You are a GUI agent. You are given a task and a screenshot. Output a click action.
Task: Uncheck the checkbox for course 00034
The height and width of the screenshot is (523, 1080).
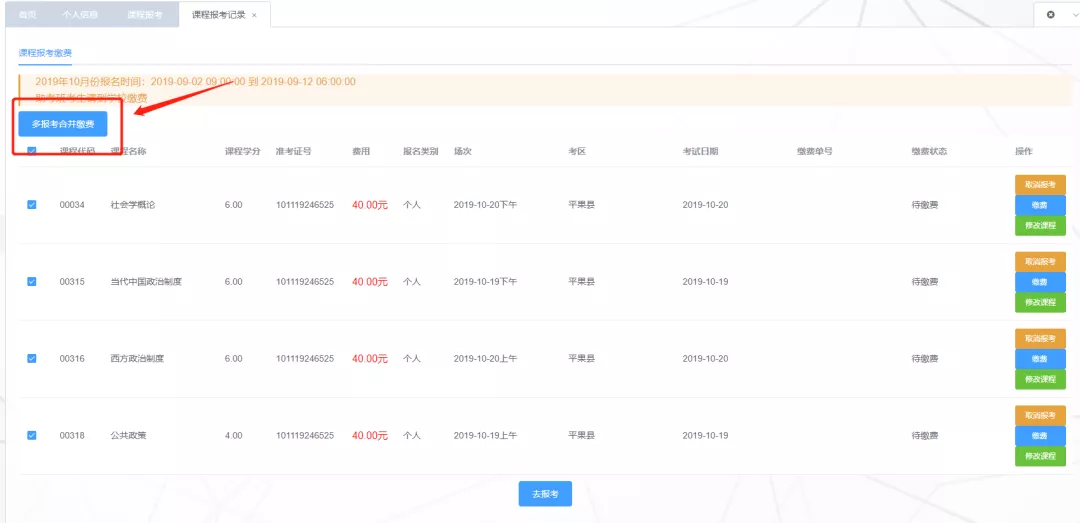click(32, 205)
